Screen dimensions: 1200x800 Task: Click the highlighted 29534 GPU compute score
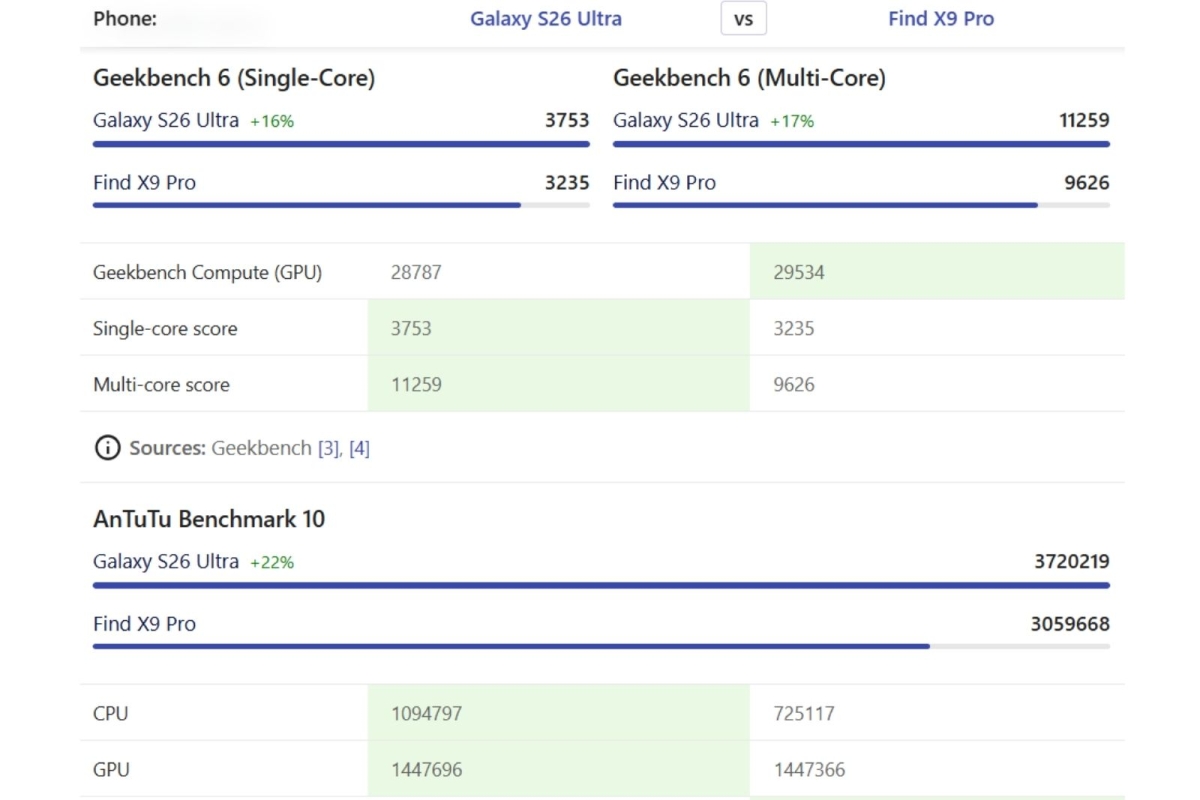pos(799,272)
